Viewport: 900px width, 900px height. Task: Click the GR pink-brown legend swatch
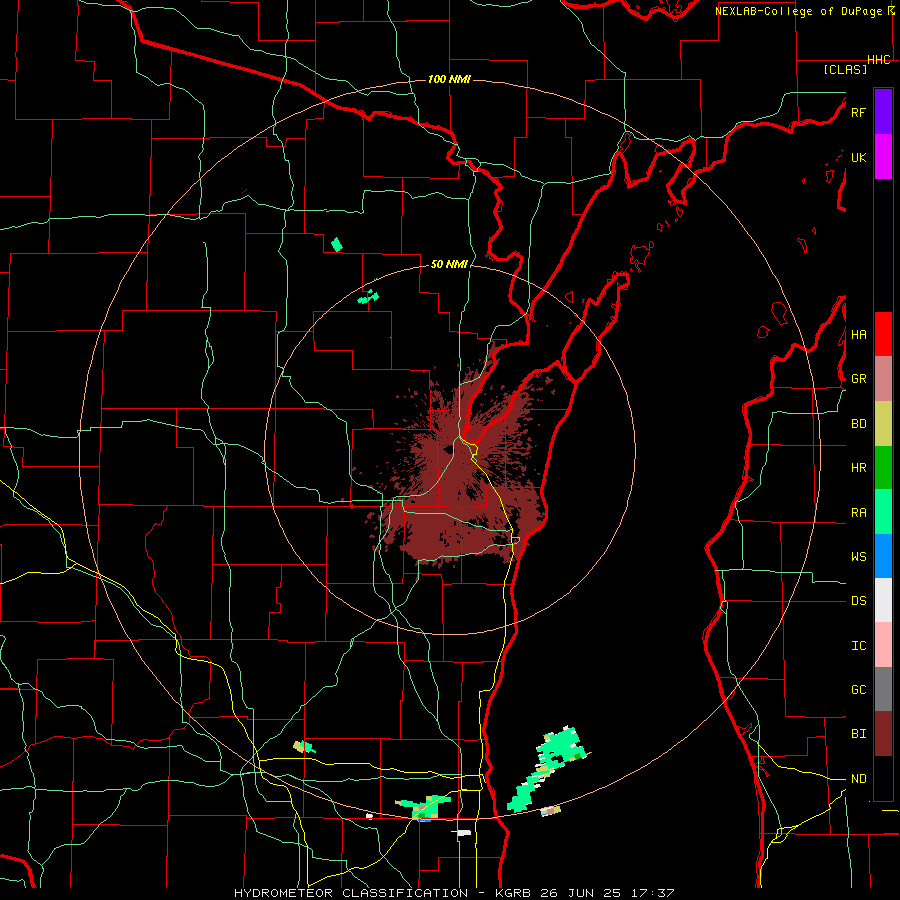click(x=883, y=379)
